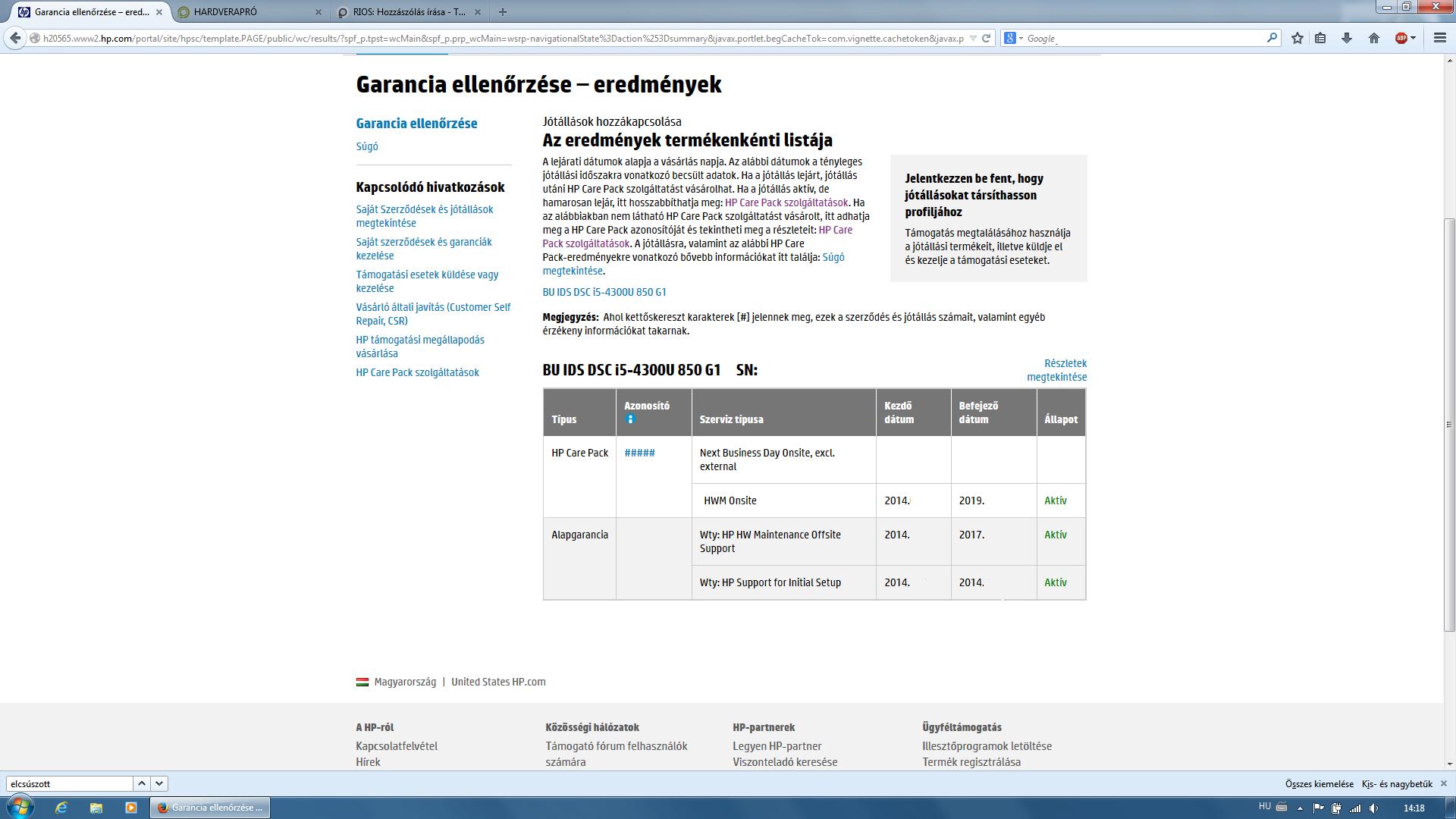Click the magnifier icon in the Google search box
This screenshot has width=1456, height=819.
(x=1272, y=38)
